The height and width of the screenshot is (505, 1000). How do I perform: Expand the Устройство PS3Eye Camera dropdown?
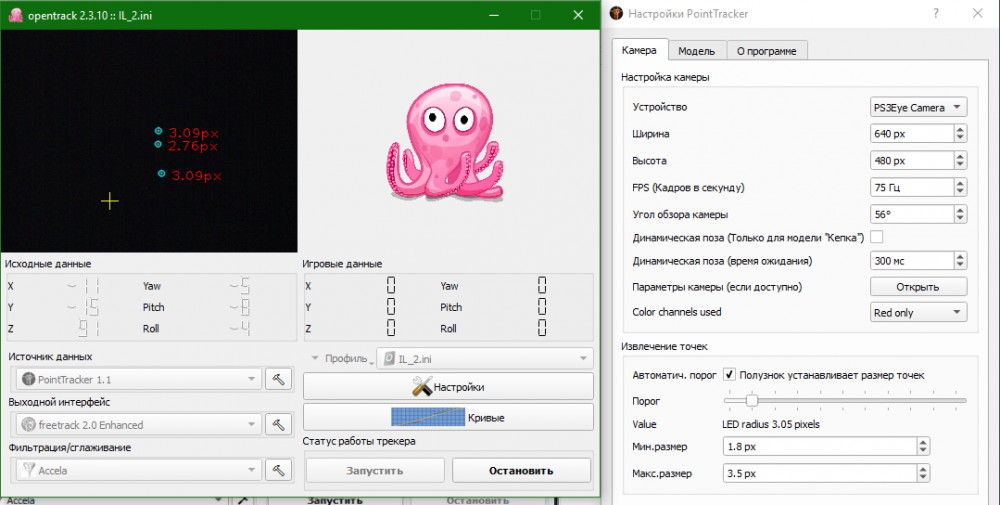(918, 107)
